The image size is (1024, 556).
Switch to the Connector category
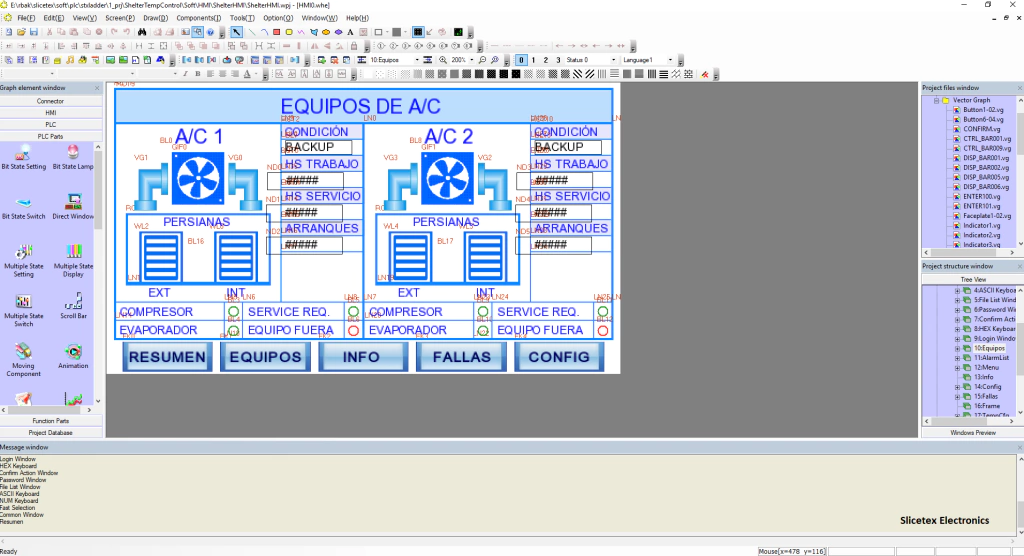click(x=51, y=101)
